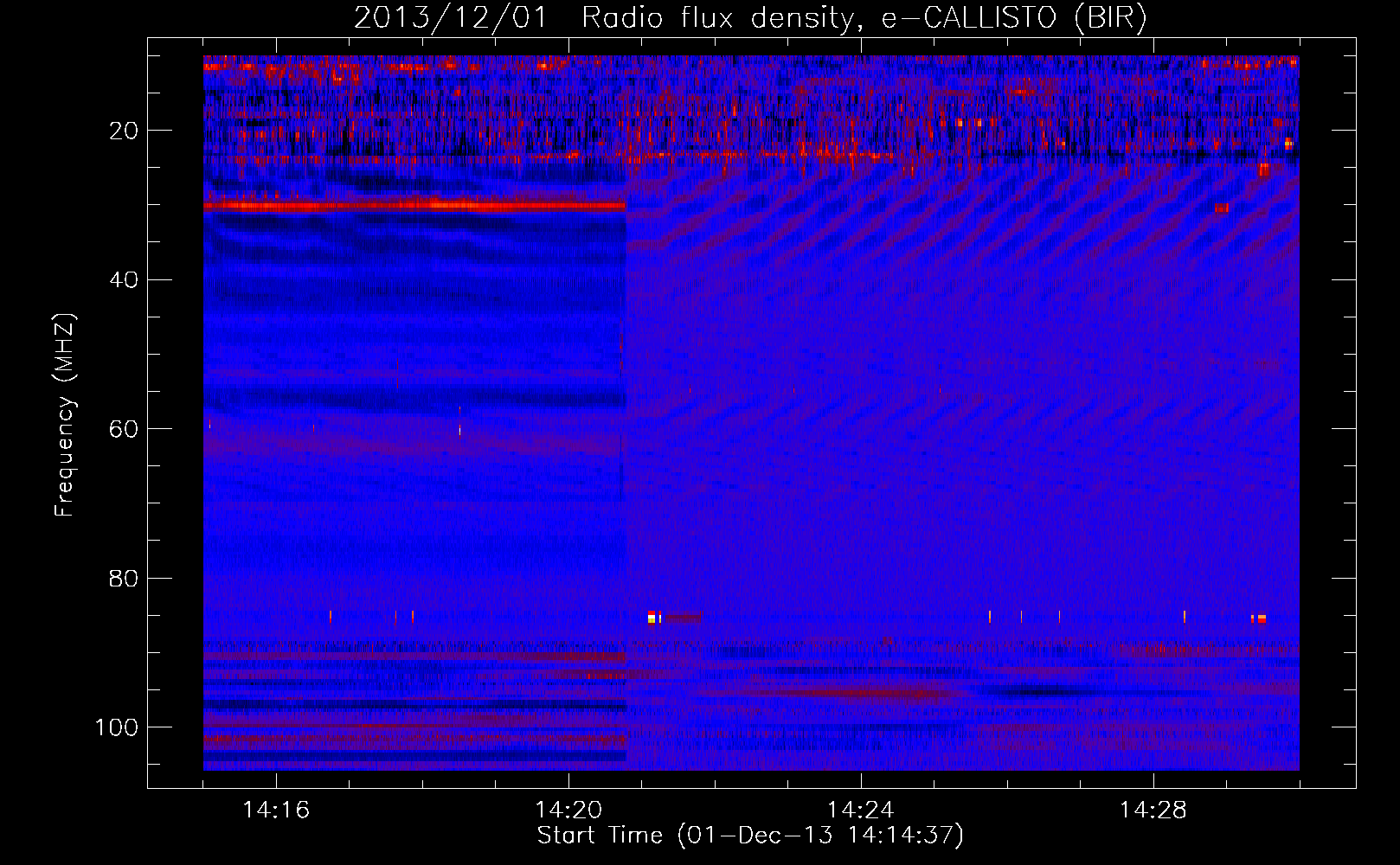Click the plot title "Radio flux density, e-CALLISTO (BIR)"

(x=864, y=18)
